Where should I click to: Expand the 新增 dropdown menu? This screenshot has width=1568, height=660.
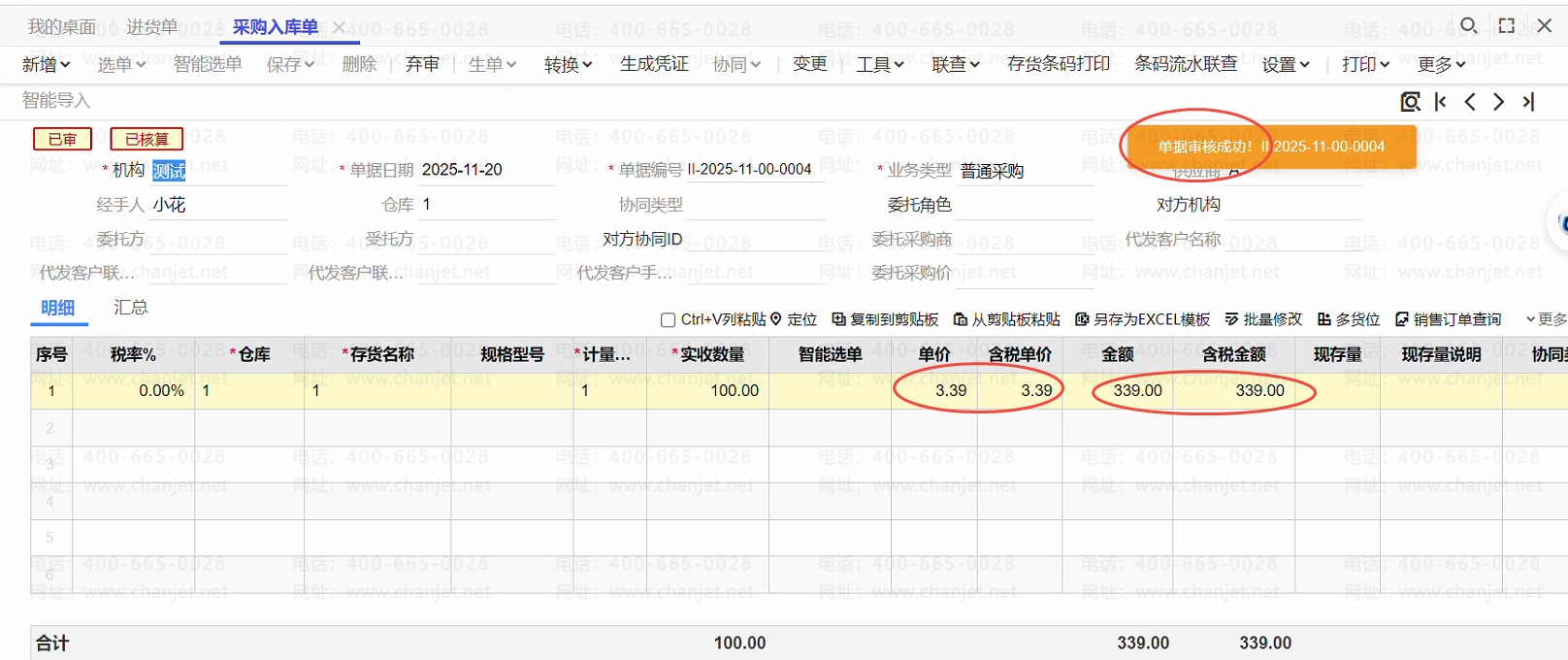47,64
